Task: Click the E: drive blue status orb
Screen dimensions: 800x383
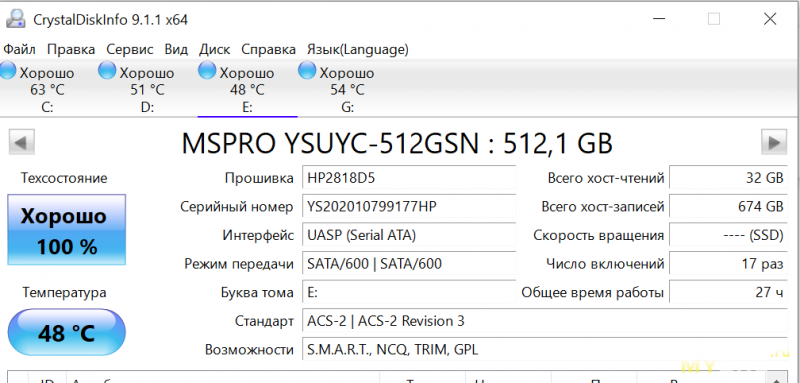Action: (x=207, y=71)
